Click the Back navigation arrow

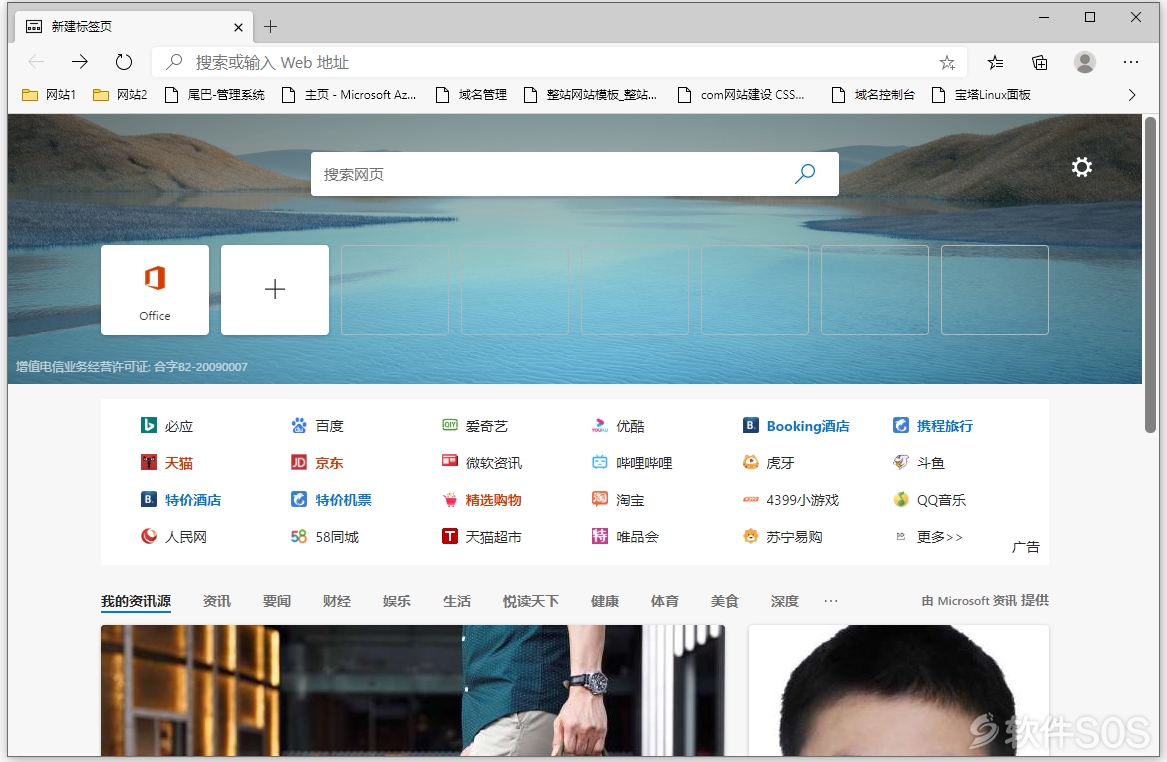pyautogui.click(x=36, y=62)
